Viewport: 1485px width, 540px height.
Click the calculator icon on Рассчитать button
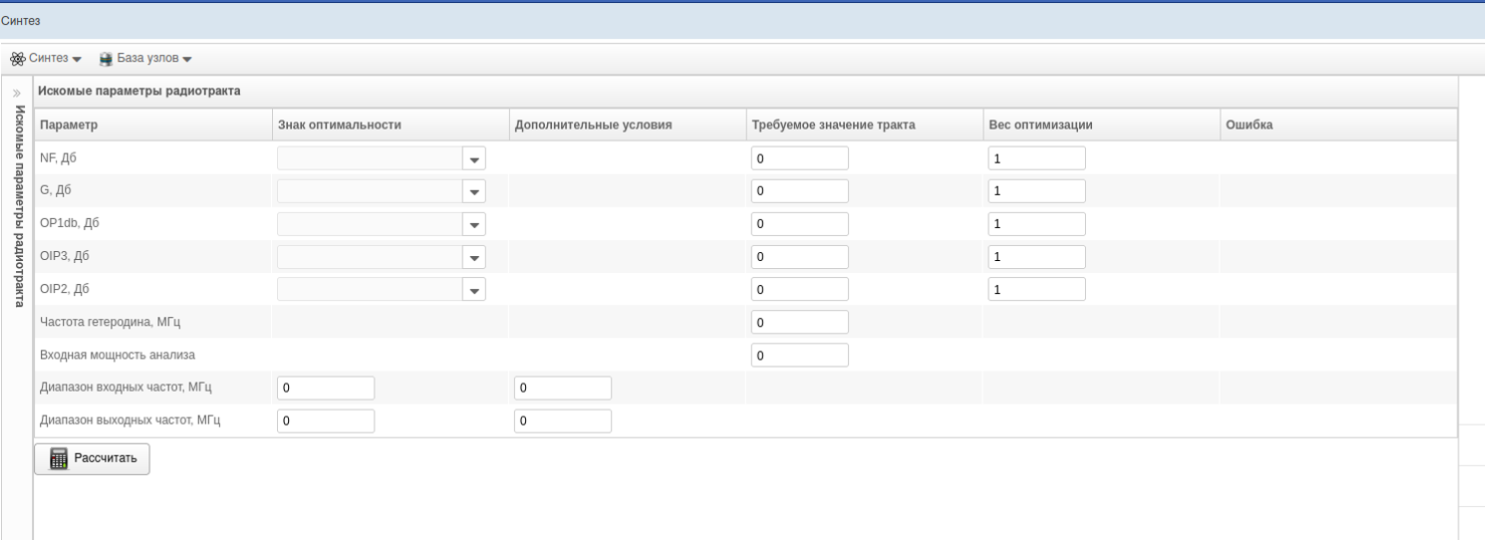point(59,458)
